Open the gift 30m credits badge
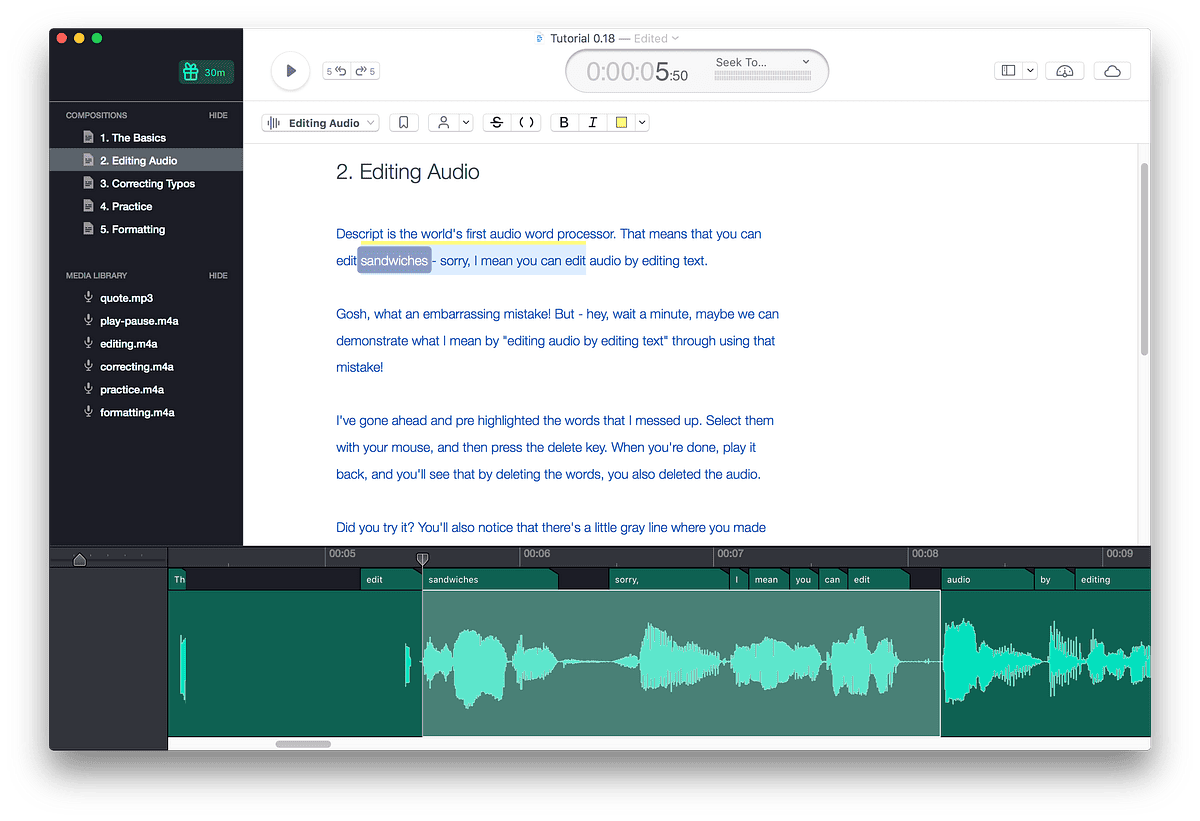The height and width of the screenshot is (821, 1200). [x=206, y=72]
